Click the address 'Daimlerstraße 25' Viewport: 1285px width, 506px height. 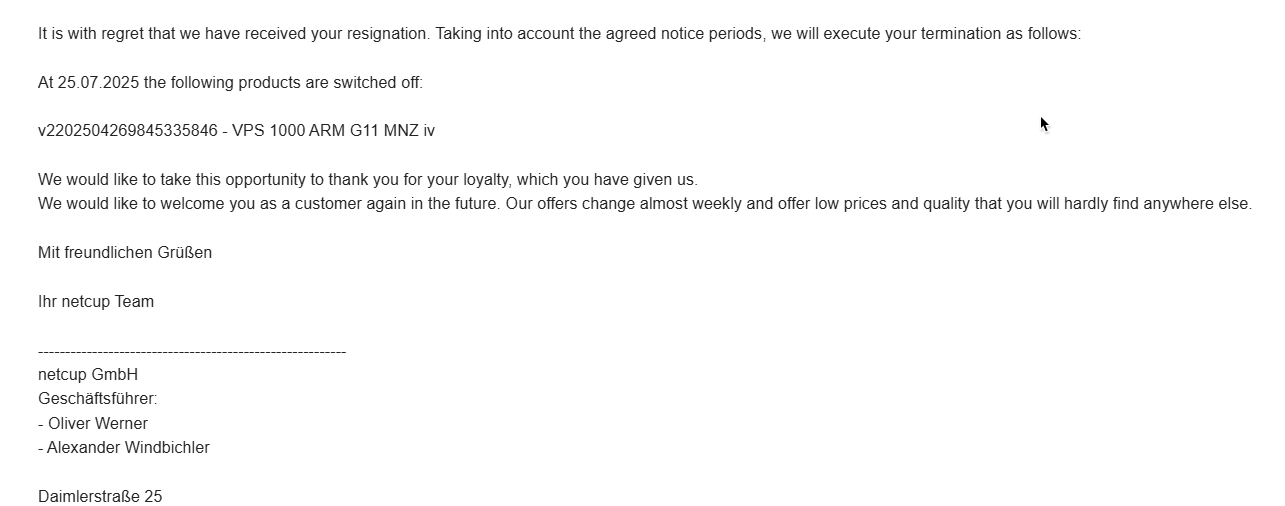point(100,497)
